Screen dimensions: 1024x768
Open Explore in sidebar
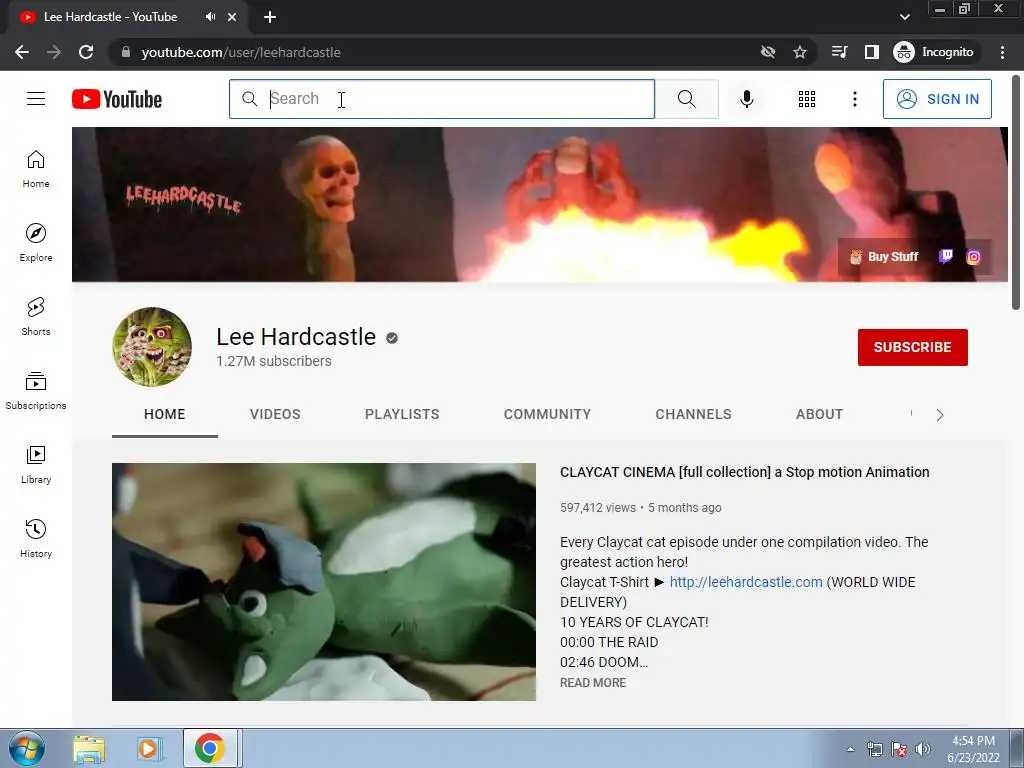(36, 243)
